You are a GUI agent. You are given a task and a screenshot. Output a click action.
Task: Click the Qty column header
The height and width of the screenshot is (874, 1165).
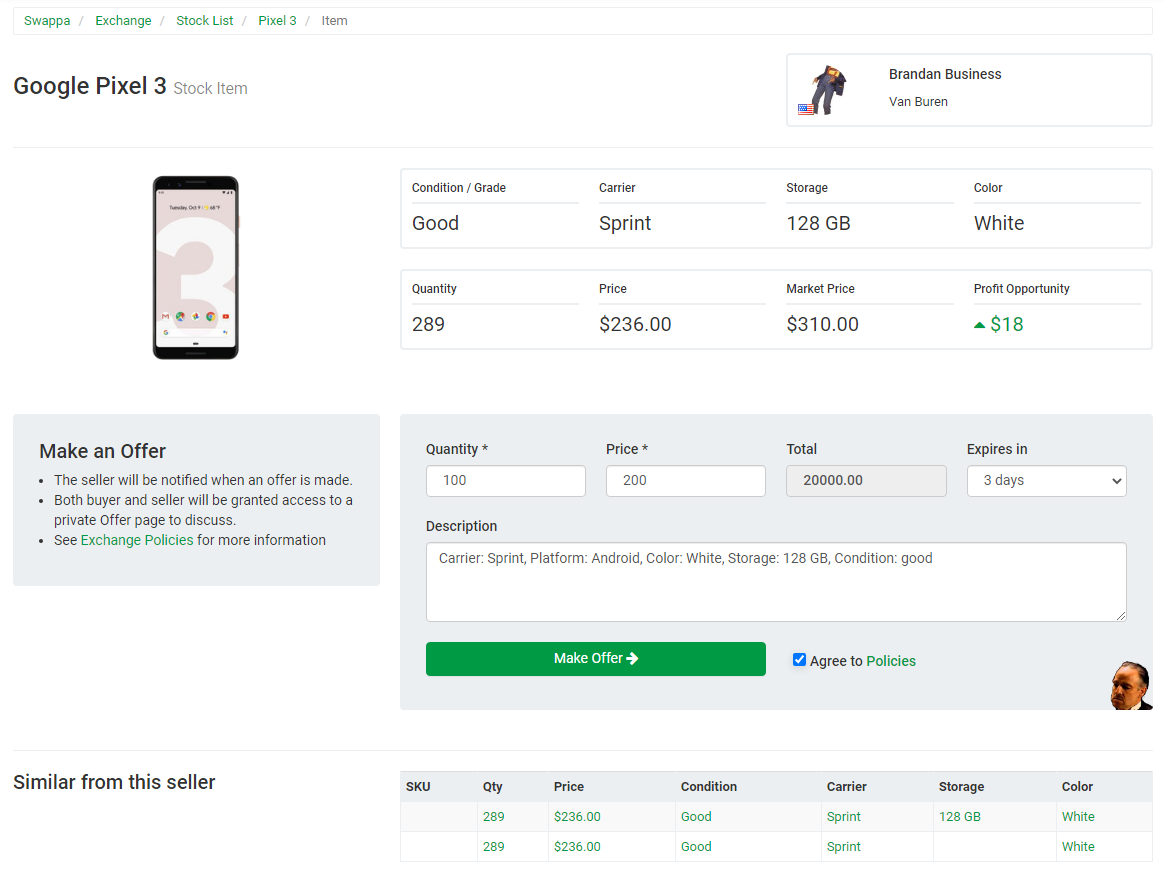pos(493,786)
